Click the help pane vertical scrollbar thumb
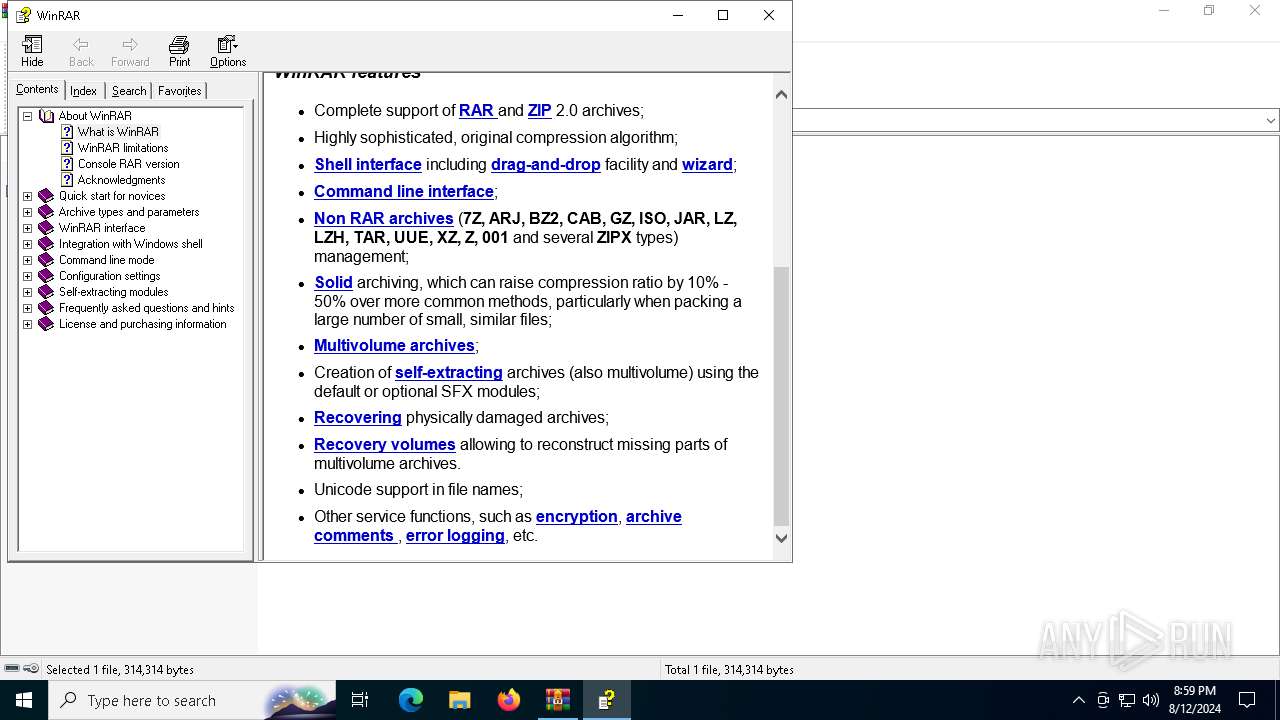Screen dimensions: 1280x720 coord(782,396)
